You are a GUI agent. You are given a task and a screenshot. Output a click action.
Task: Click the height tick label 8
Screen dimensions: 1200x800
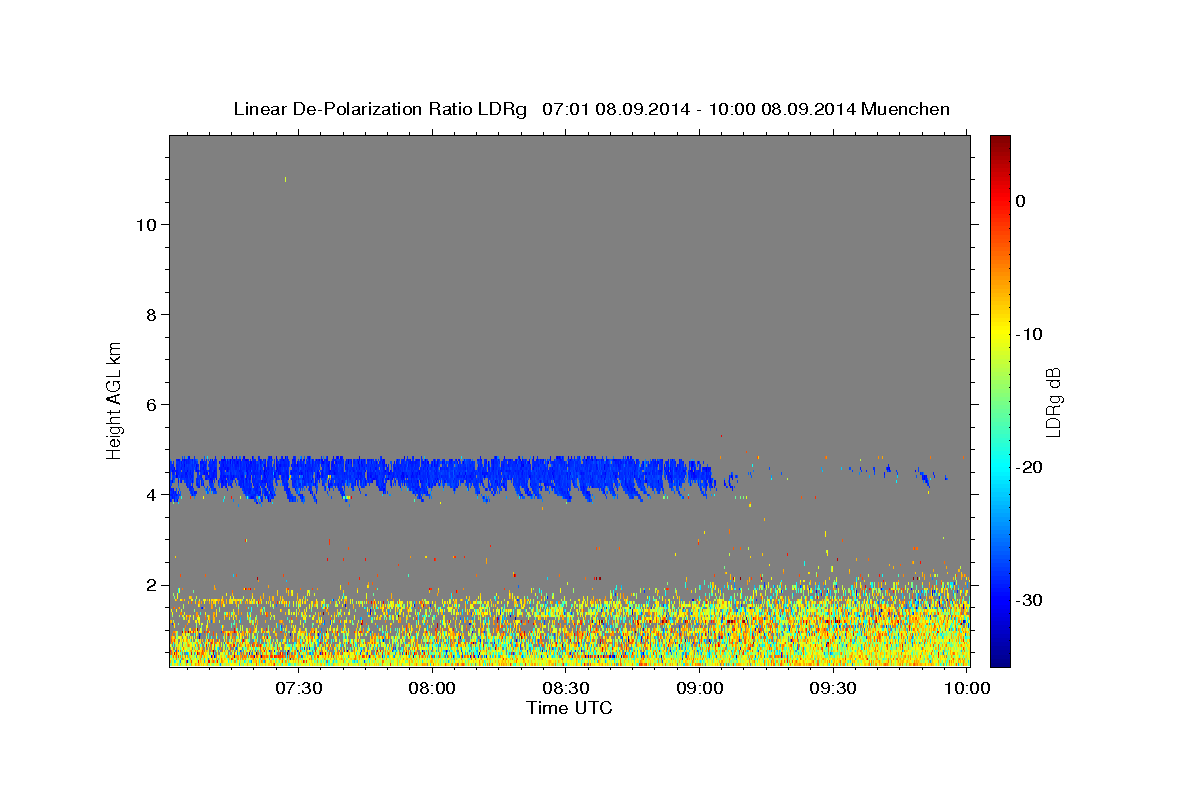tap(151, 314)
